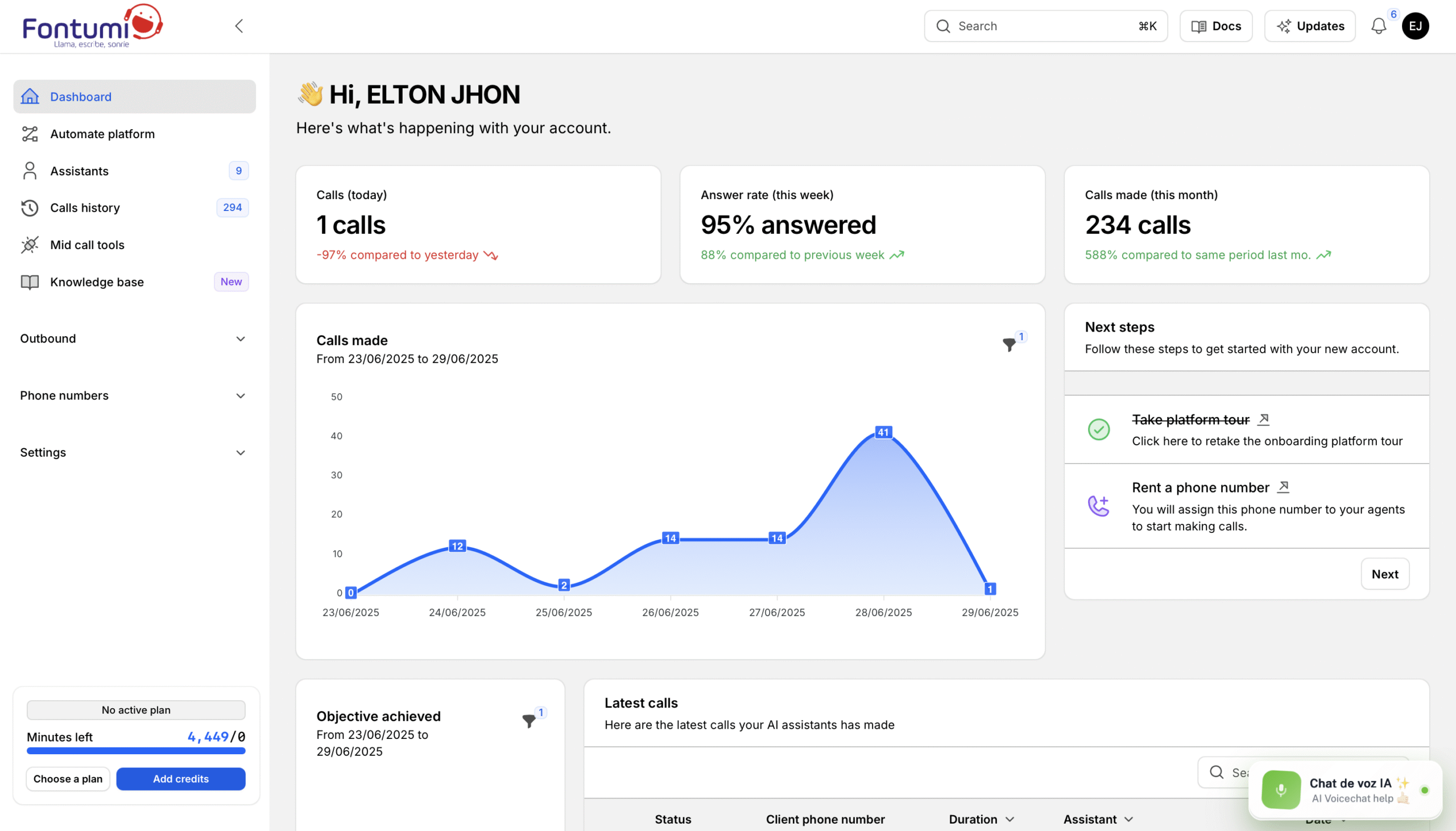Open the Objective achieved filter icon
This screenshot has width=1456, height=831.
[529, 721]
